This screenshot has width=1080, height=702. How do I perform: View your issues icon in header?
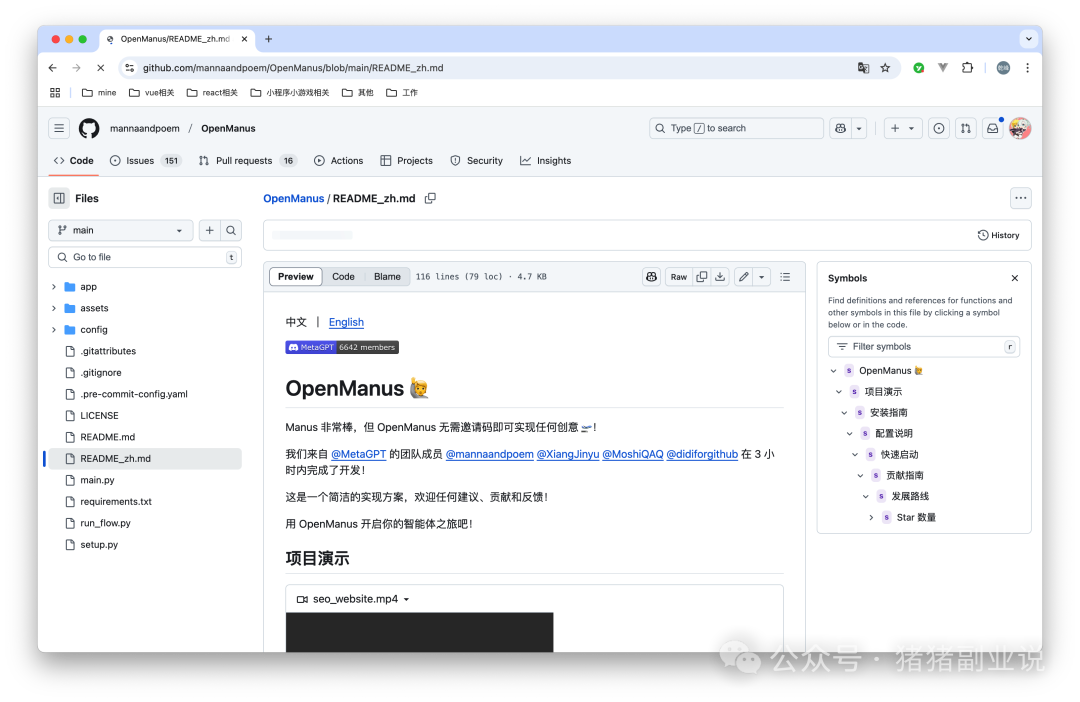[939, 128]
